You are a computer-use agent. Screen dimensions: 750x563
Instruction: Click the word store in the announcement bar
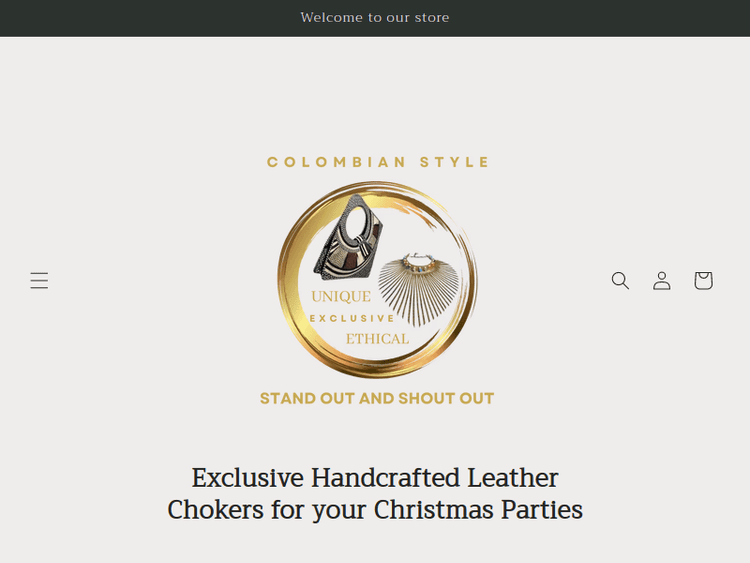(x=432, y=18)
